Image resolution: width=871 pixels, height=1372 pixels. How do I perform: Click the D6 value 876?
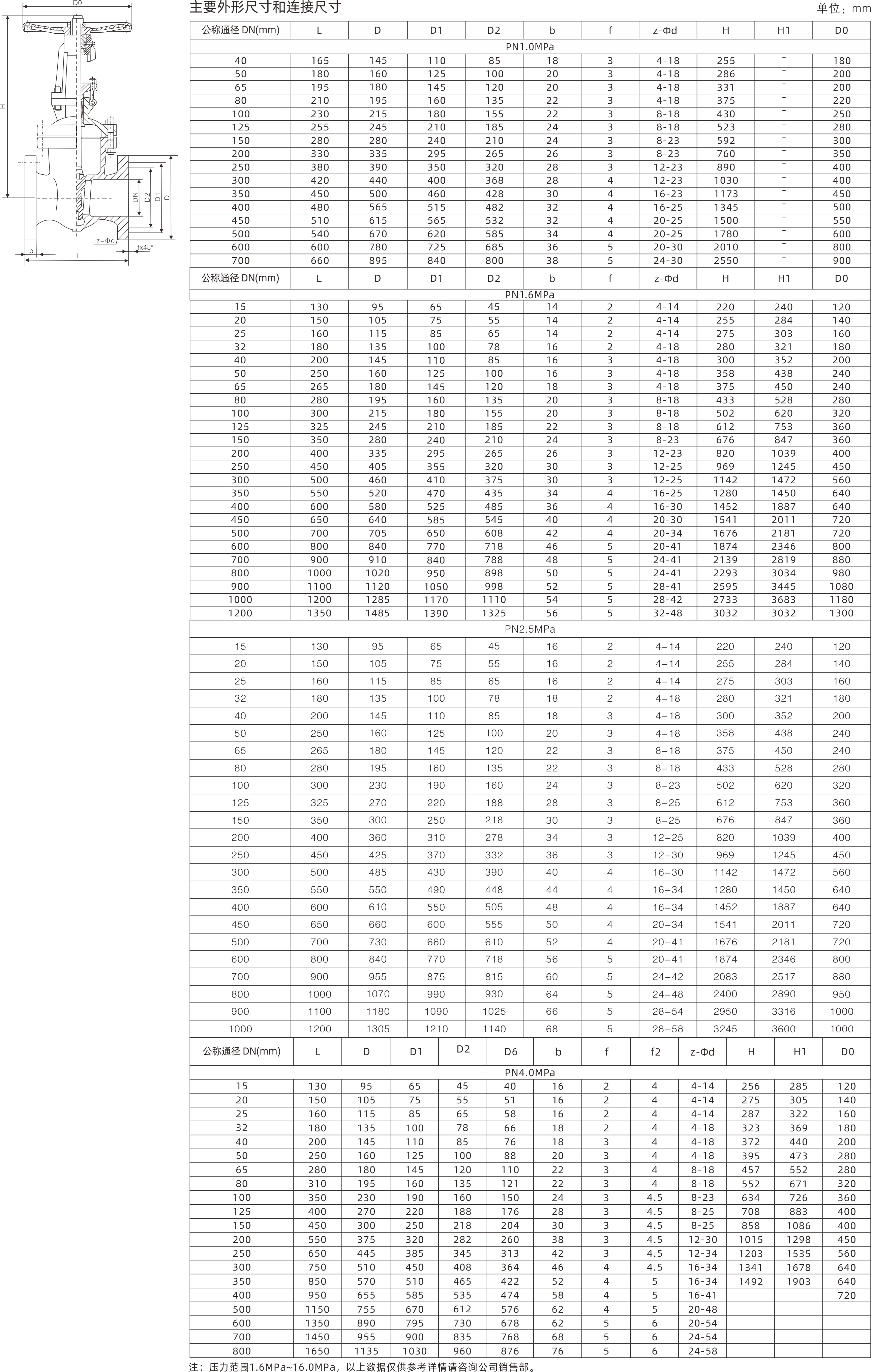point(510,1351)
